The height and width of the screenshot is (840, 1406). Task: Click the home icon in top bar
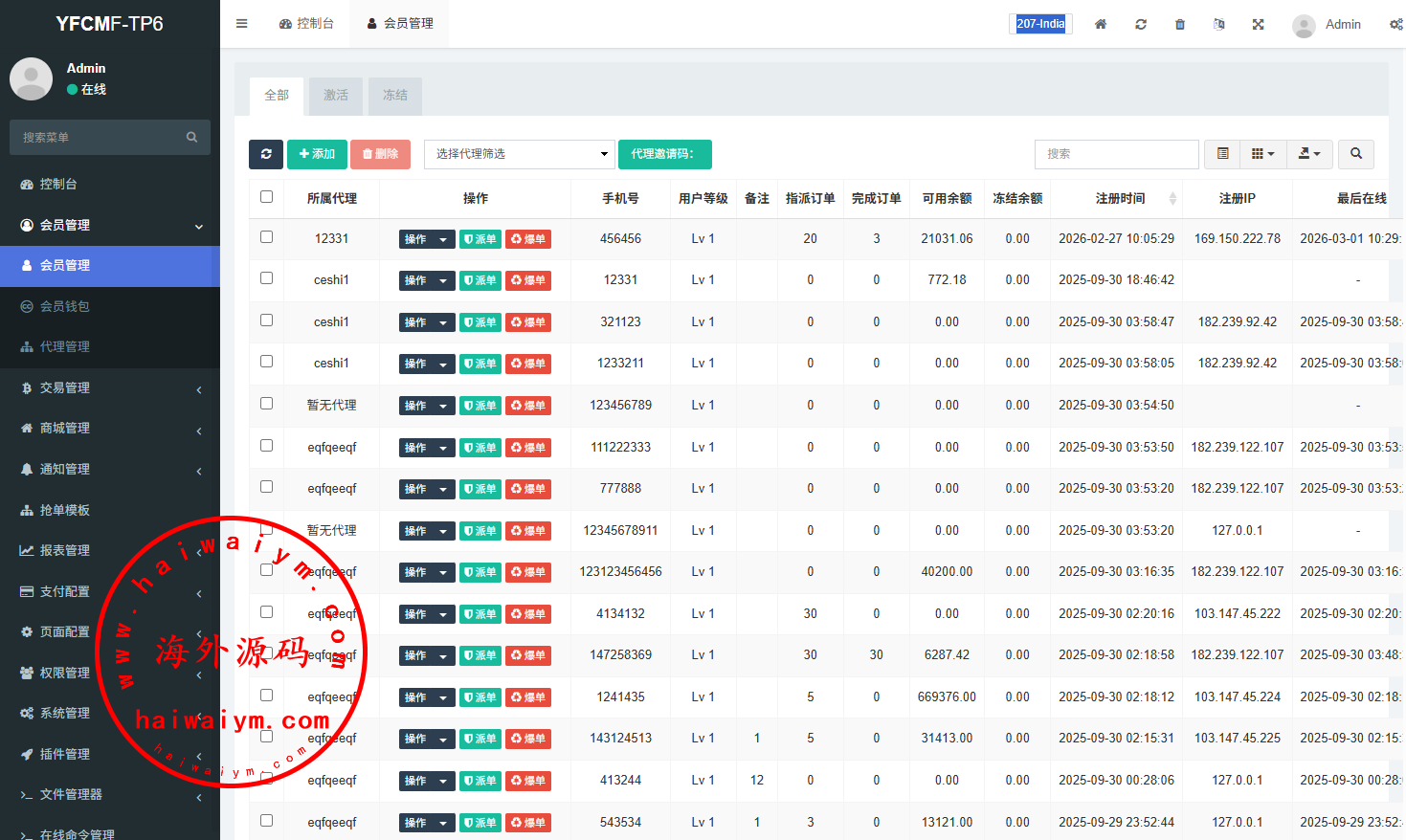[1101, 24]
